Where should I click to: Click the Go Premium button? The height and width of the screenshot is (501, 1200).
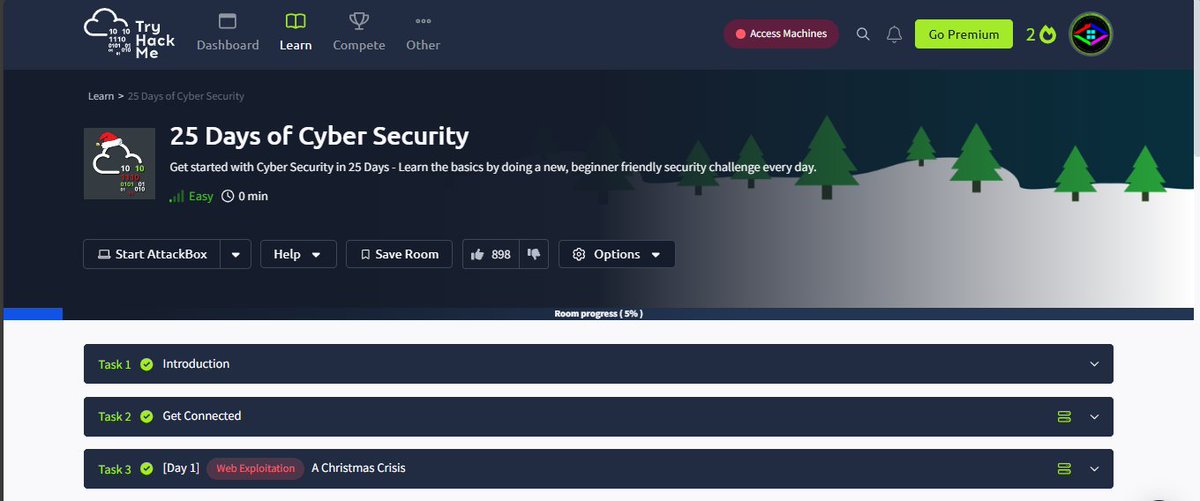(964, 34)
